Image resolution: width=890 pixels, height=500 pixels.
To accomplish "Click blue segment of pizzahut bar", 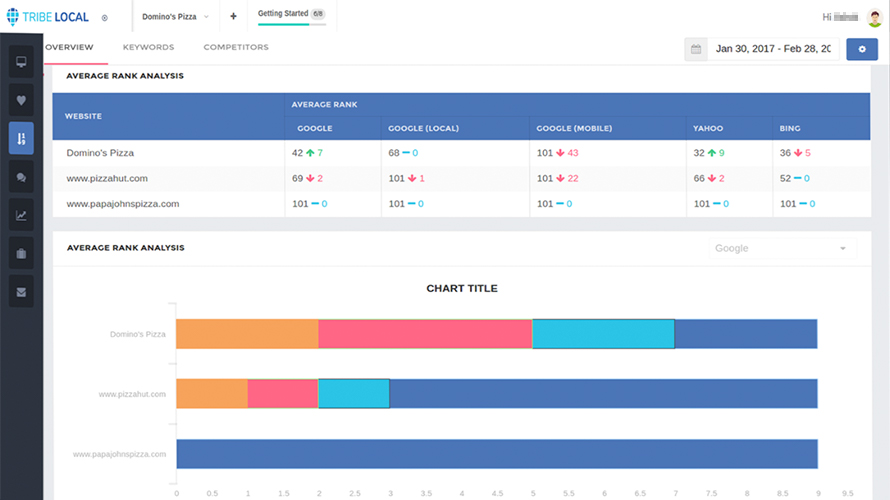I will tap(603, 394).
